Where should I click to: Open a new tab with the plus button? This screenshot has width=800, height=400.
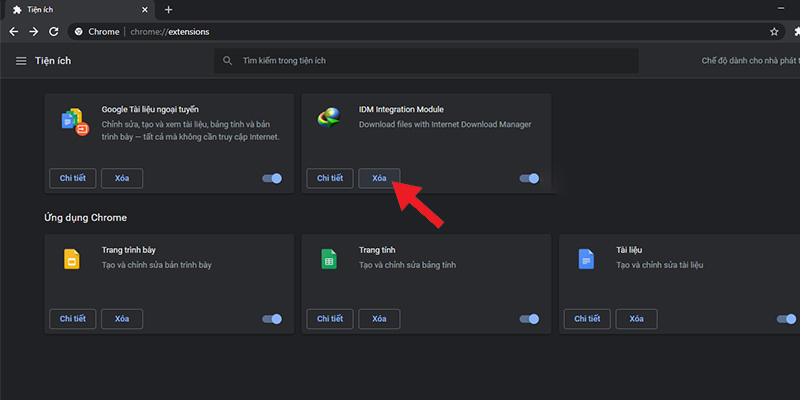coord(169,10)
